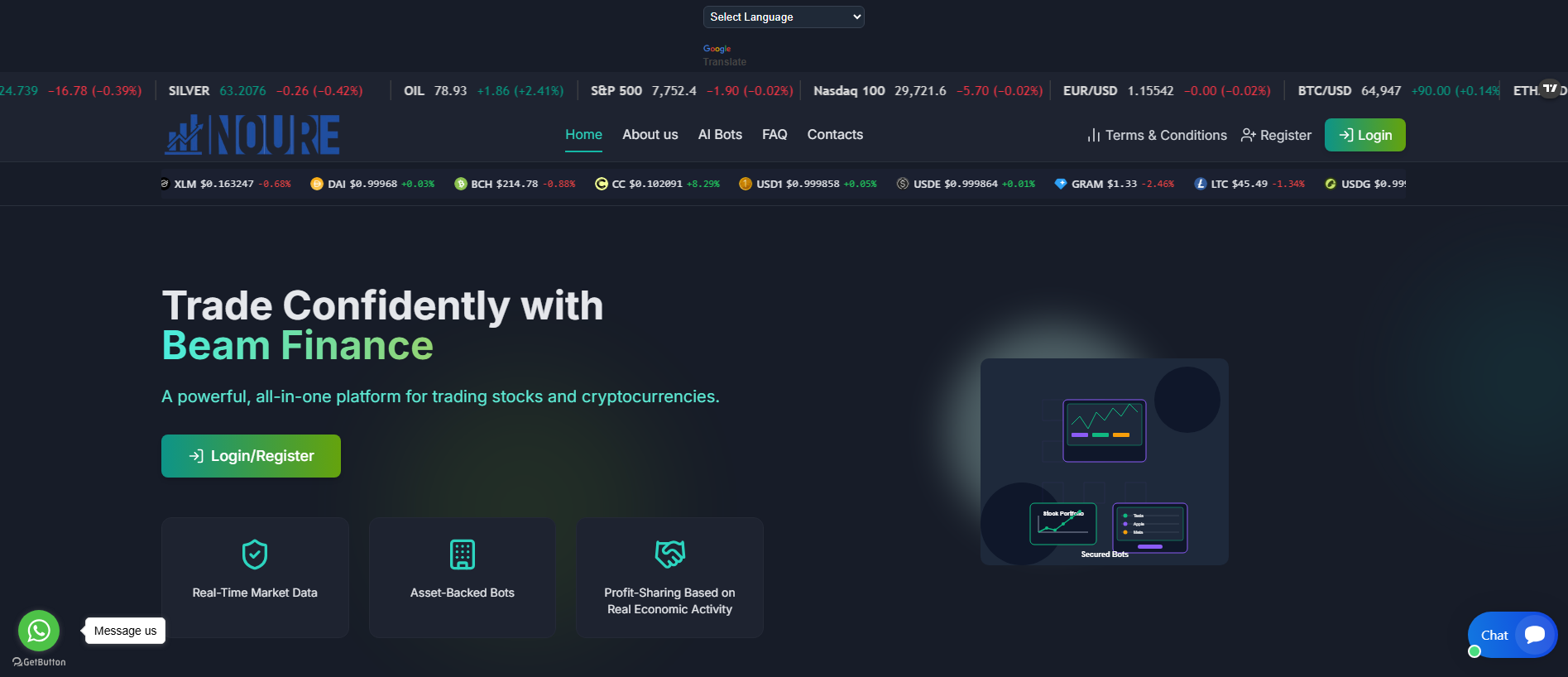Screen dimensions: 1568x677
Task: Click the SILVER ticker entry
Action: [266, 90]
